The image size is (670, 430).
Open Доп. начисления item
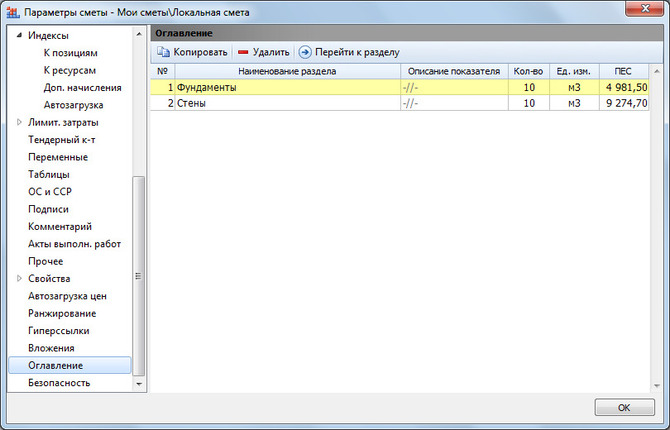(82, 88)
